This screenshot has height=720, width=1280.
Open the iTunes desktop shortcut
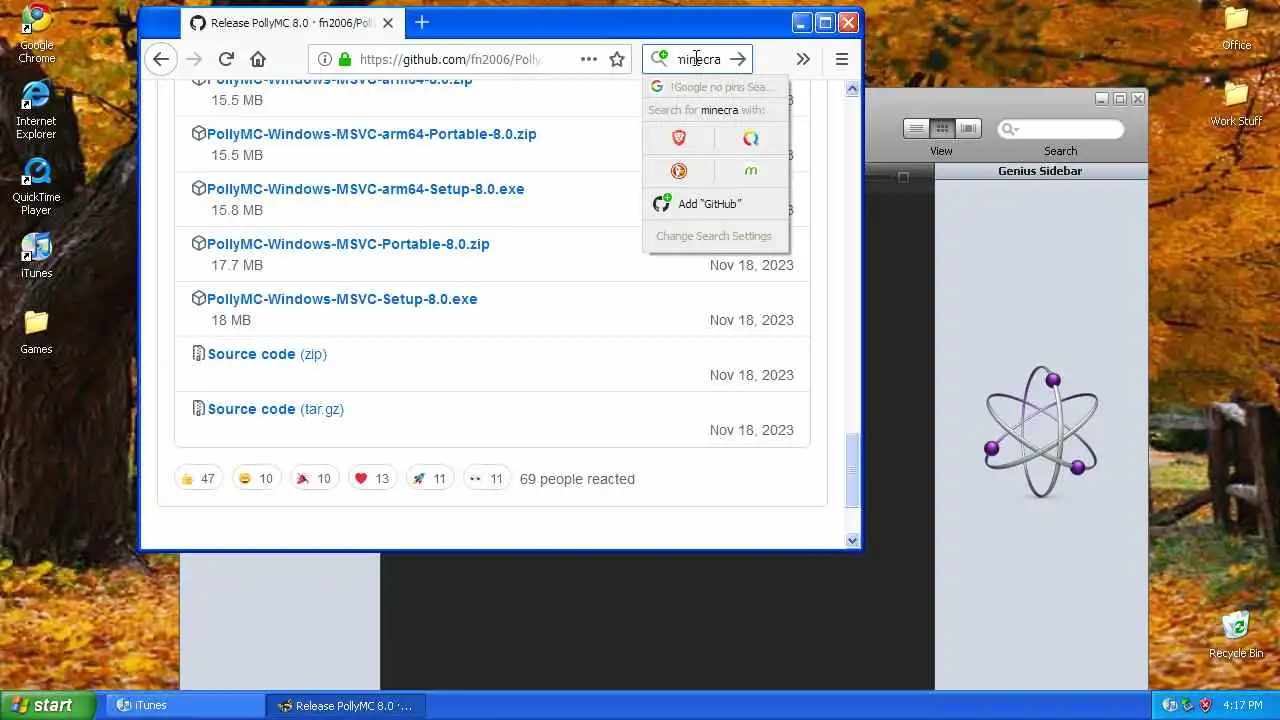36,255
